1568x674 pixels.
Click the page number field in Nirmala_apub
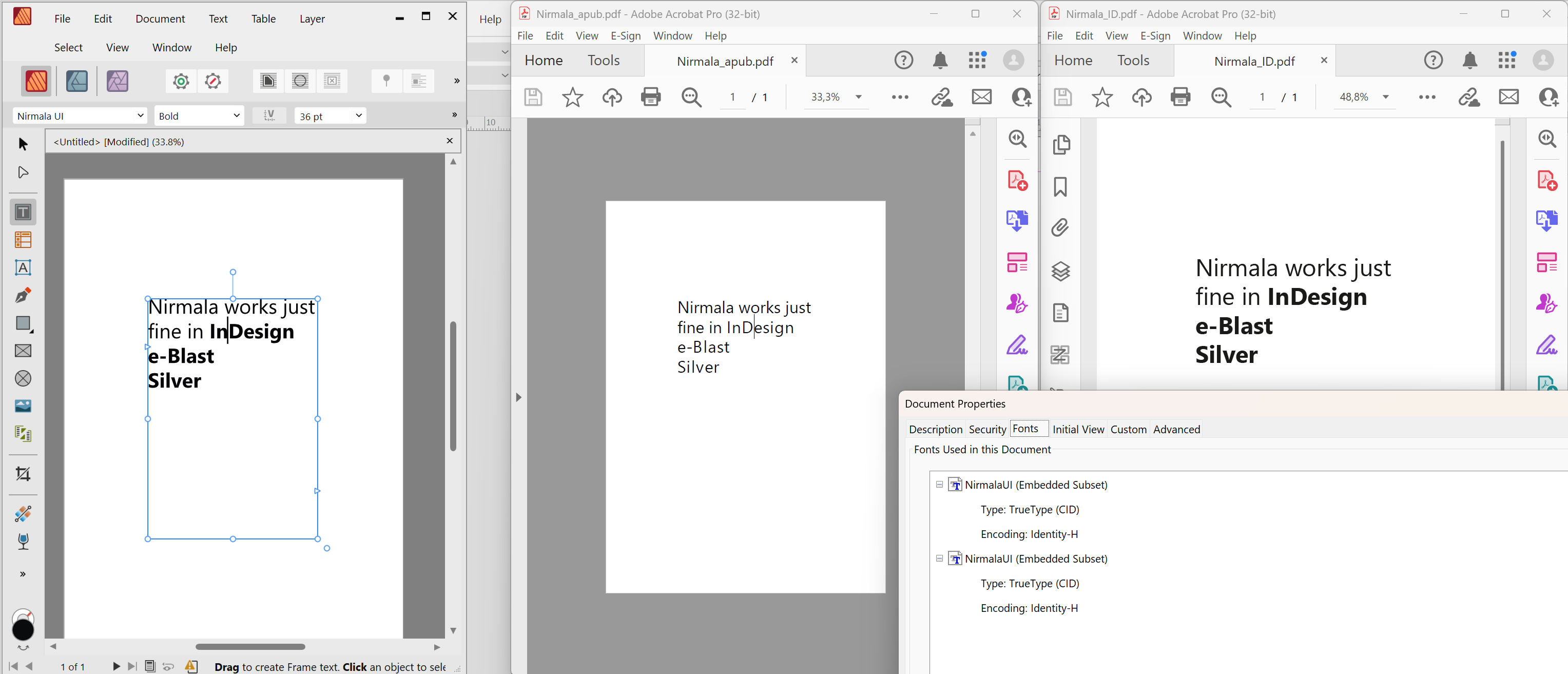pos(732,97)
